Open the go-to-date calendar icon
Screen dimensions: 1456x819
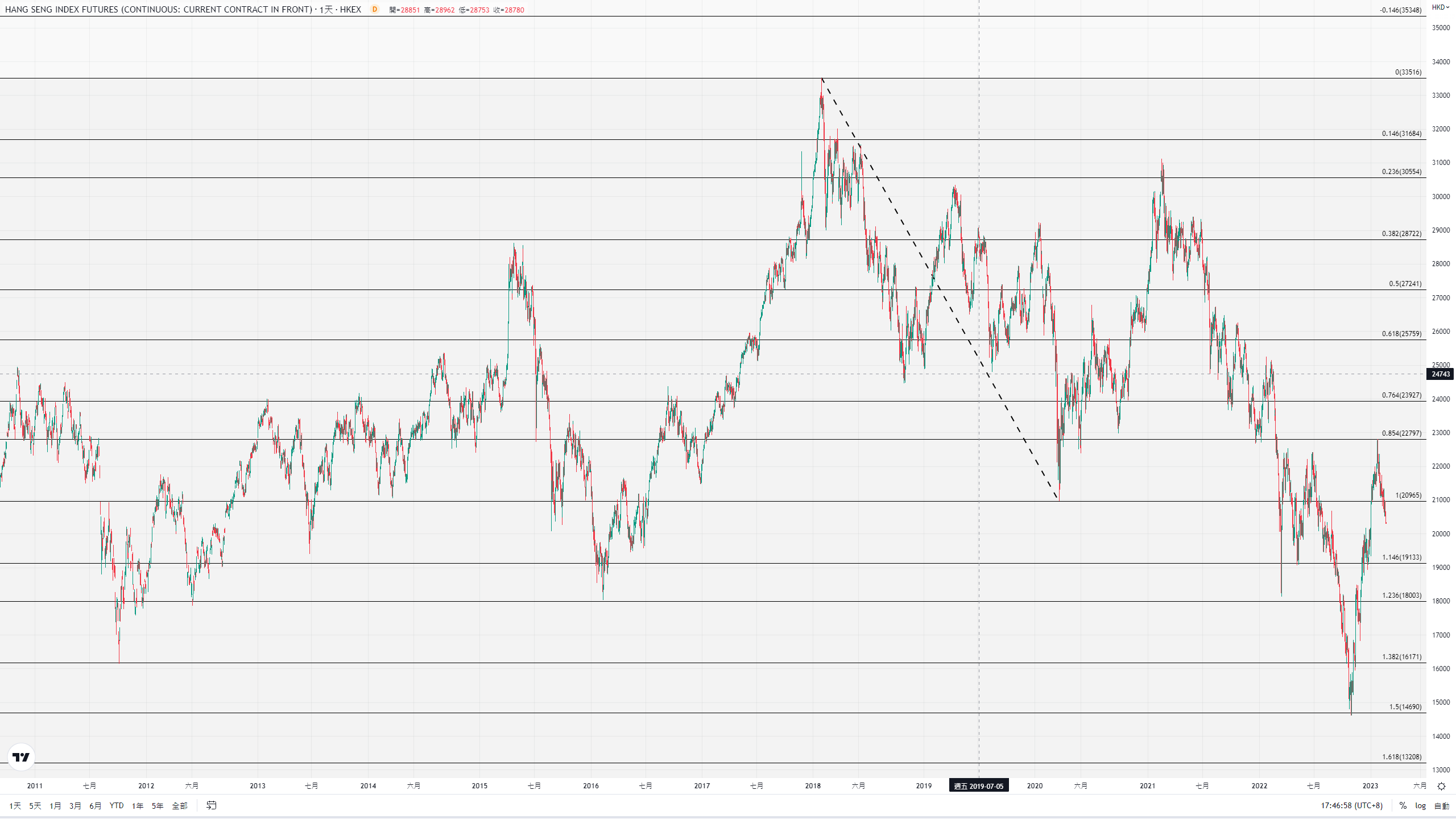click(211, 805)
